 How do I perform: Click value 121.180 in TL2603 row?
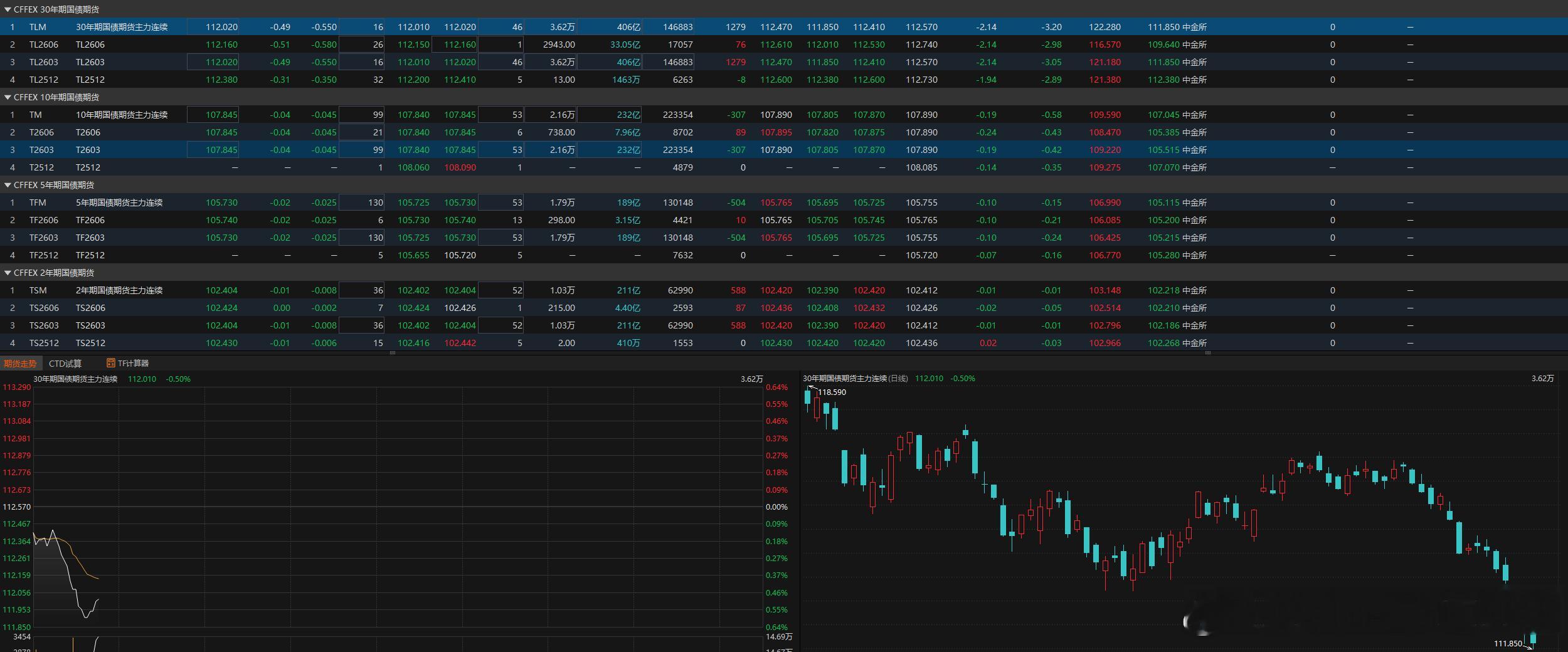pyautogui.click(x=1104, y=62)
